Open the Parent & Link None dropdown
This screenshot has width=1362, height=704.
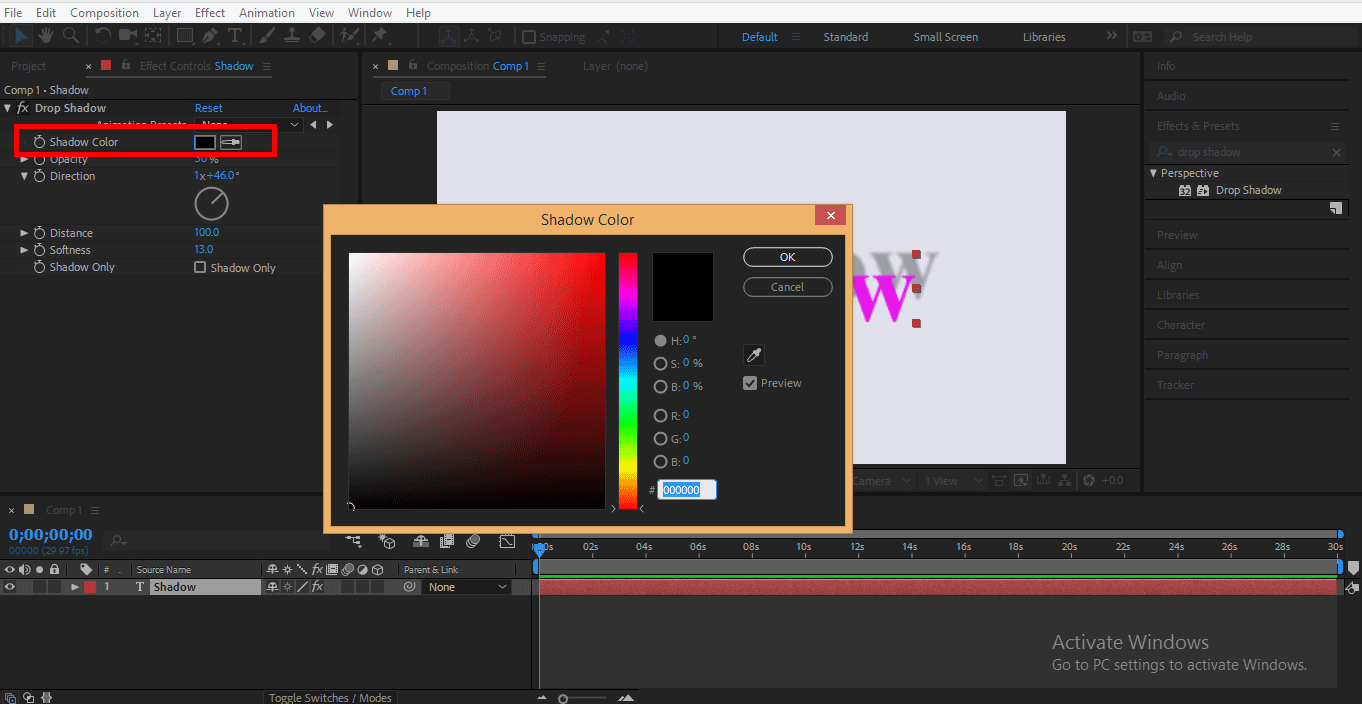tap(466, 586)
